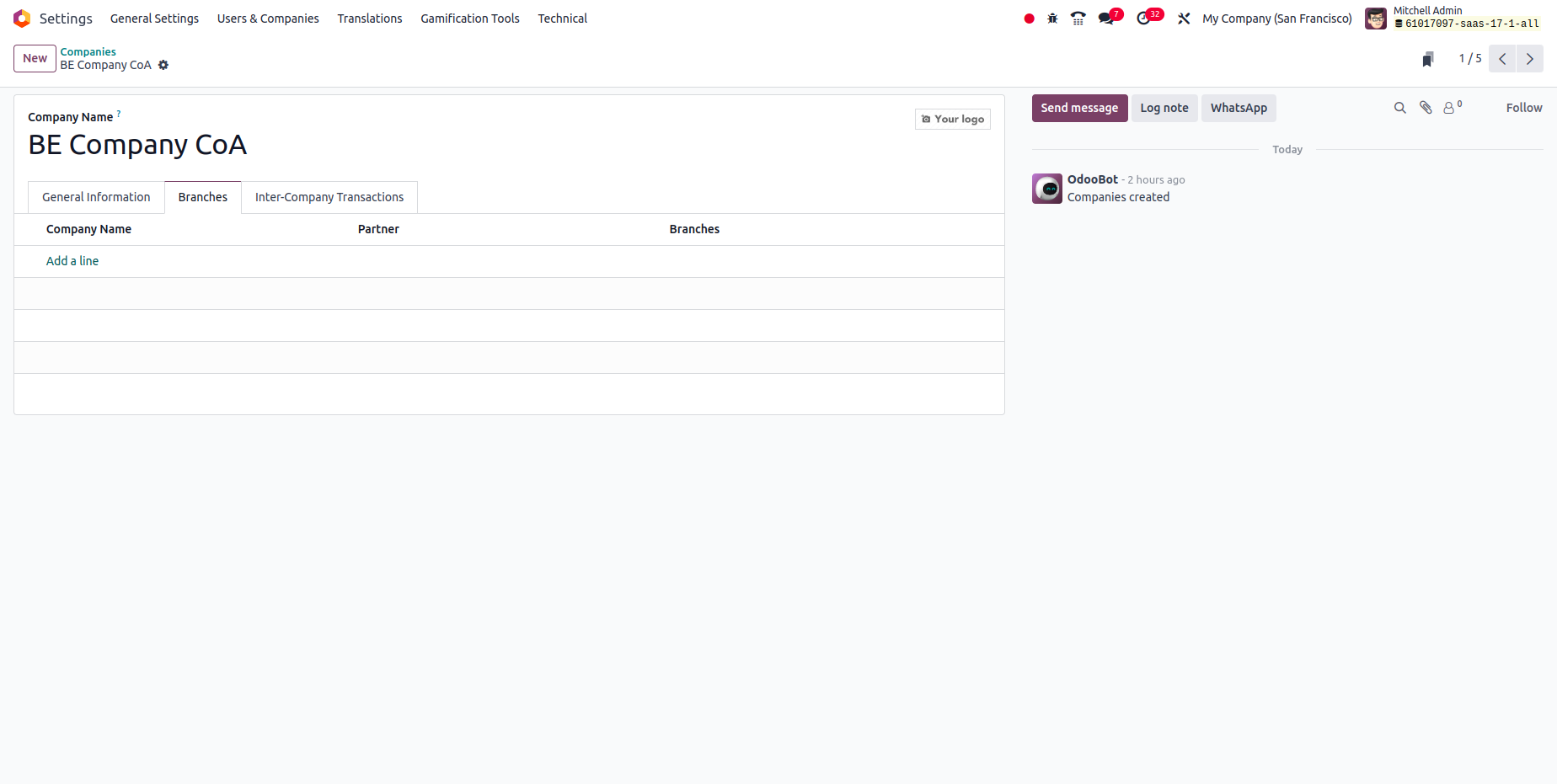Click the Odoo home logo icon
This screenshot has height=784, width=1557.
[22, 19]
